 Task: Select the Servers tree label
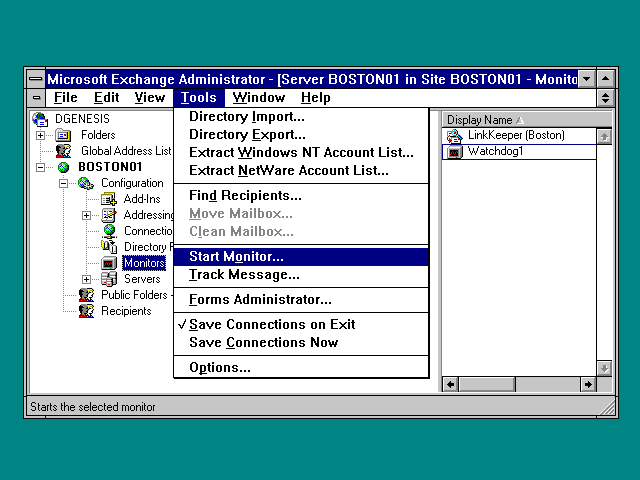142,279
